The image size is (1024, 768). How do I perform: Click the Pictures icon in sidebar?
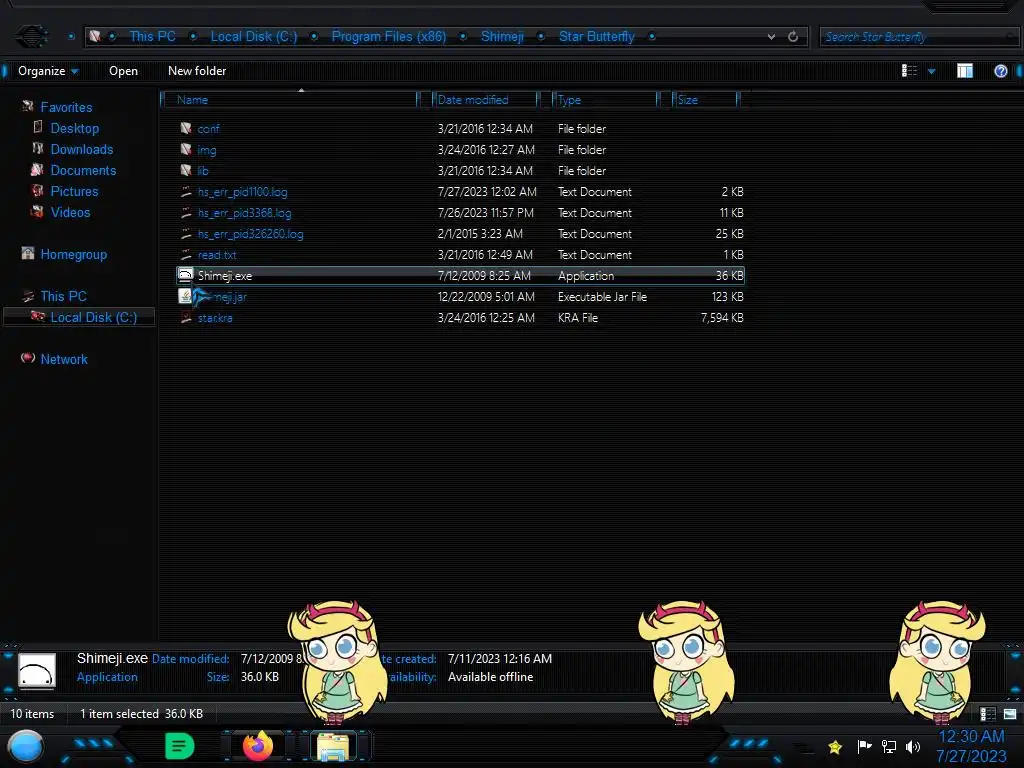37,191
